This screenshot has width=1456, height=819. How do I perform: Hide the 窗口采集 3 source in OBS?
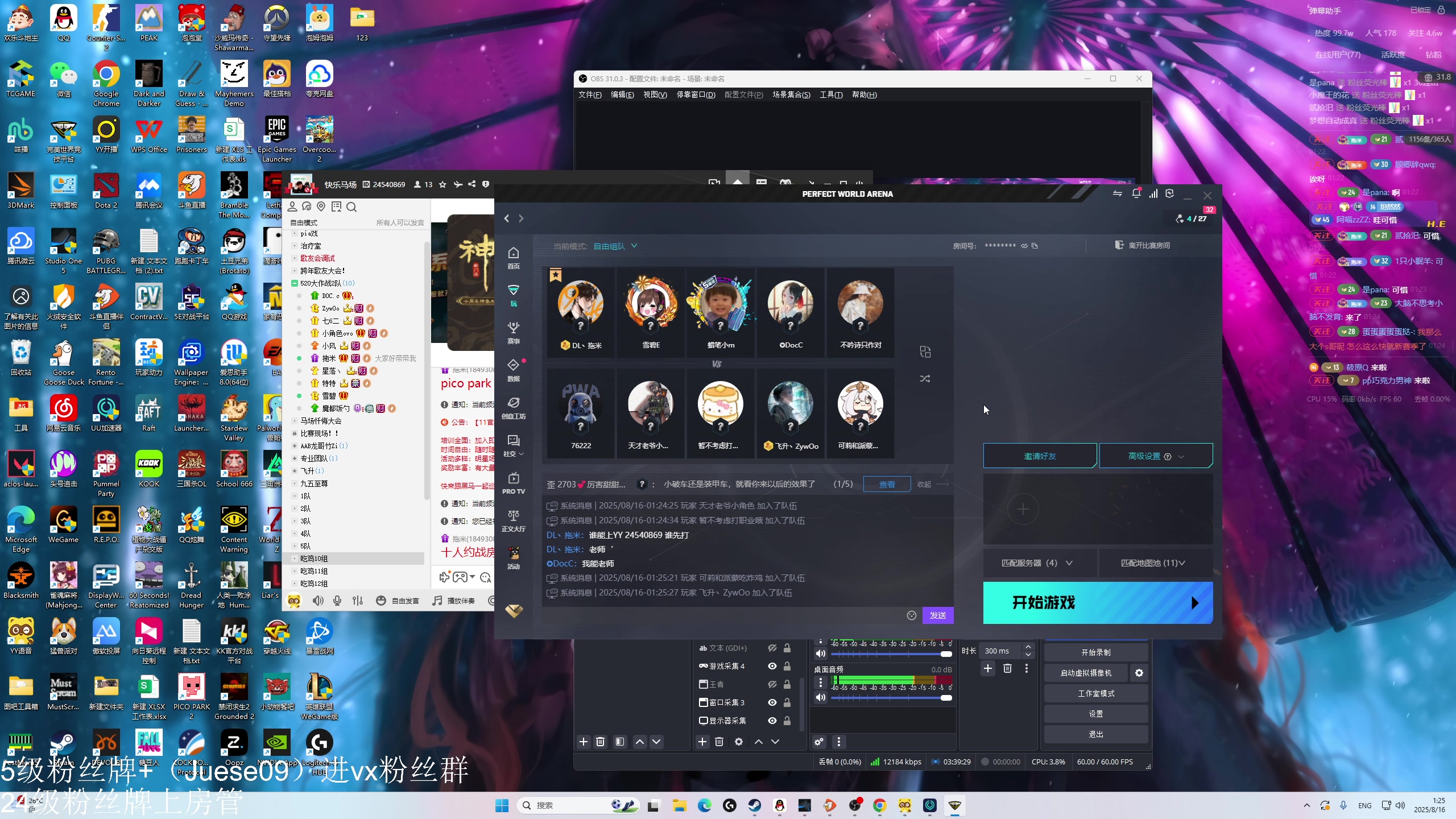[x=772, y=702]
